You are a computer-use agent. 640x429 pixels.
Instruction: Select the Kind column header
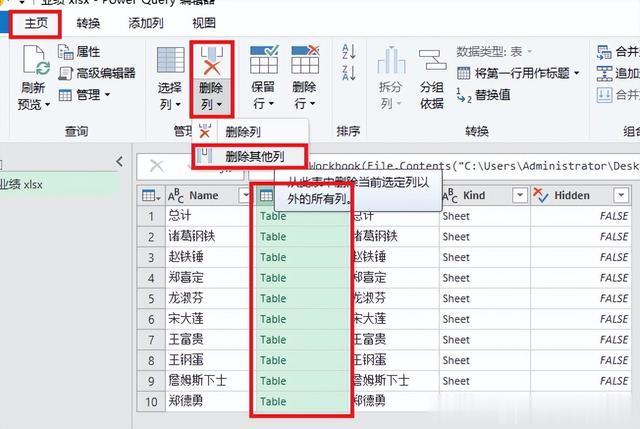(x=473, y=196)
